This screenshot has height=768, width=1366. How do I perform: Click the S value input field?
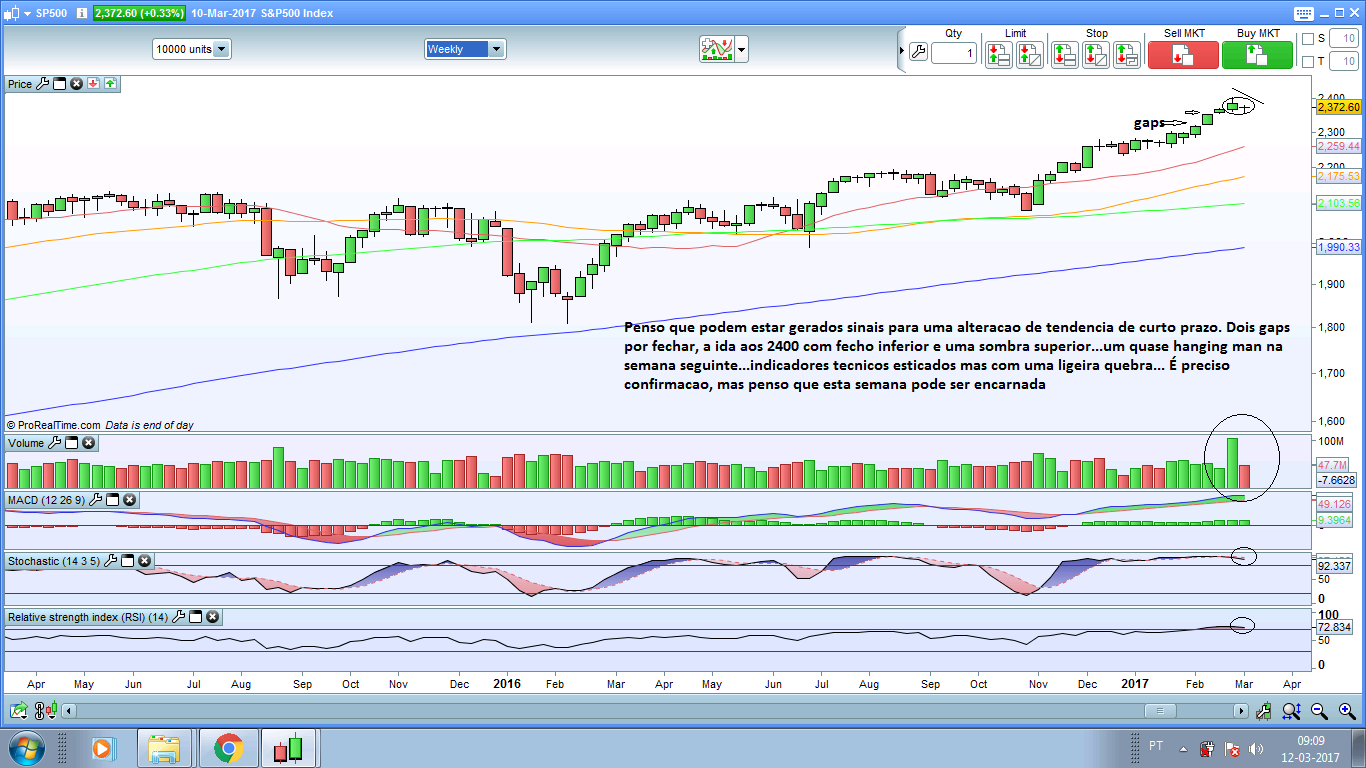point(1343,39)
